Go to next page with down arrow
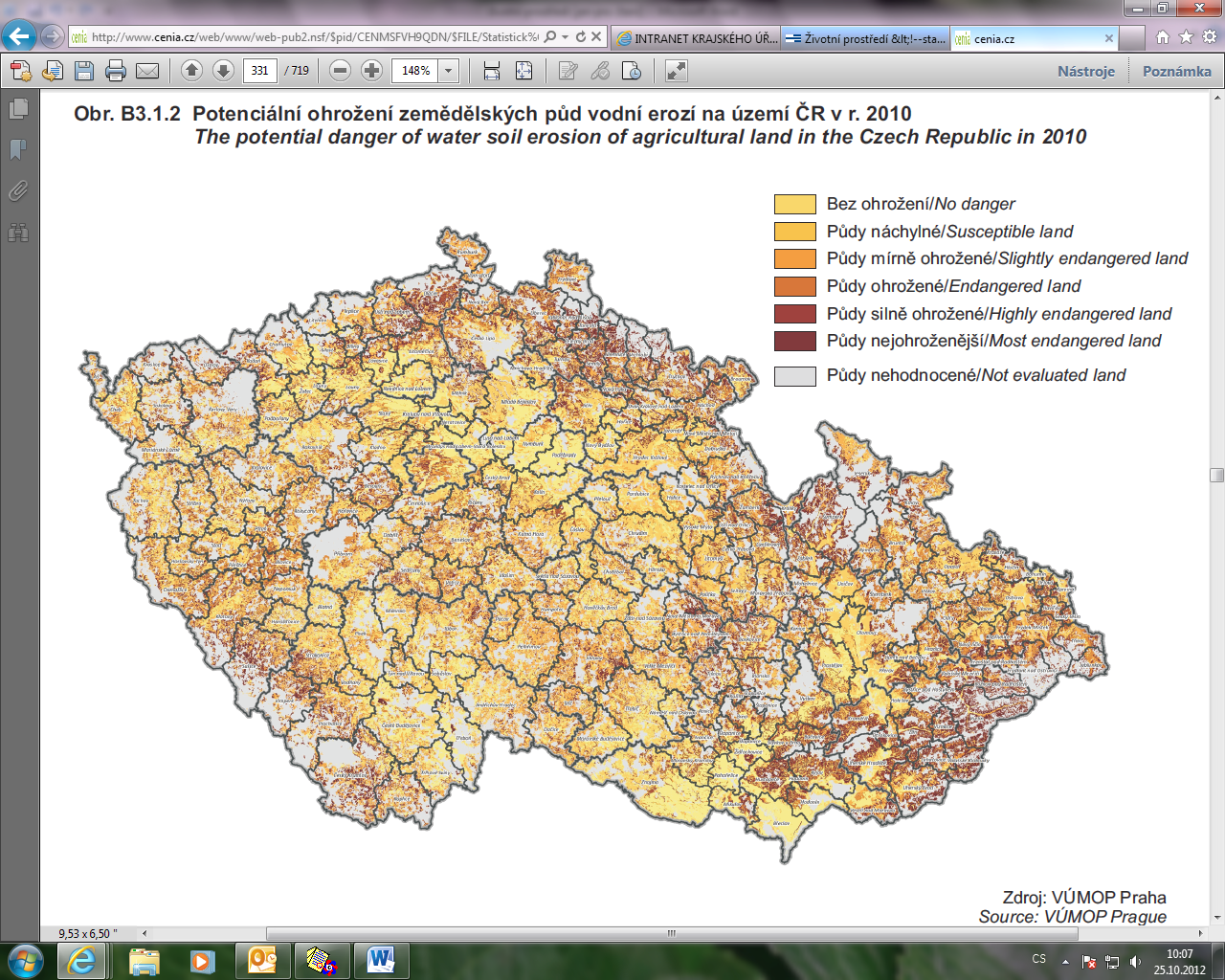Viewport: 1225px width, 980px height. pos(223,71)
